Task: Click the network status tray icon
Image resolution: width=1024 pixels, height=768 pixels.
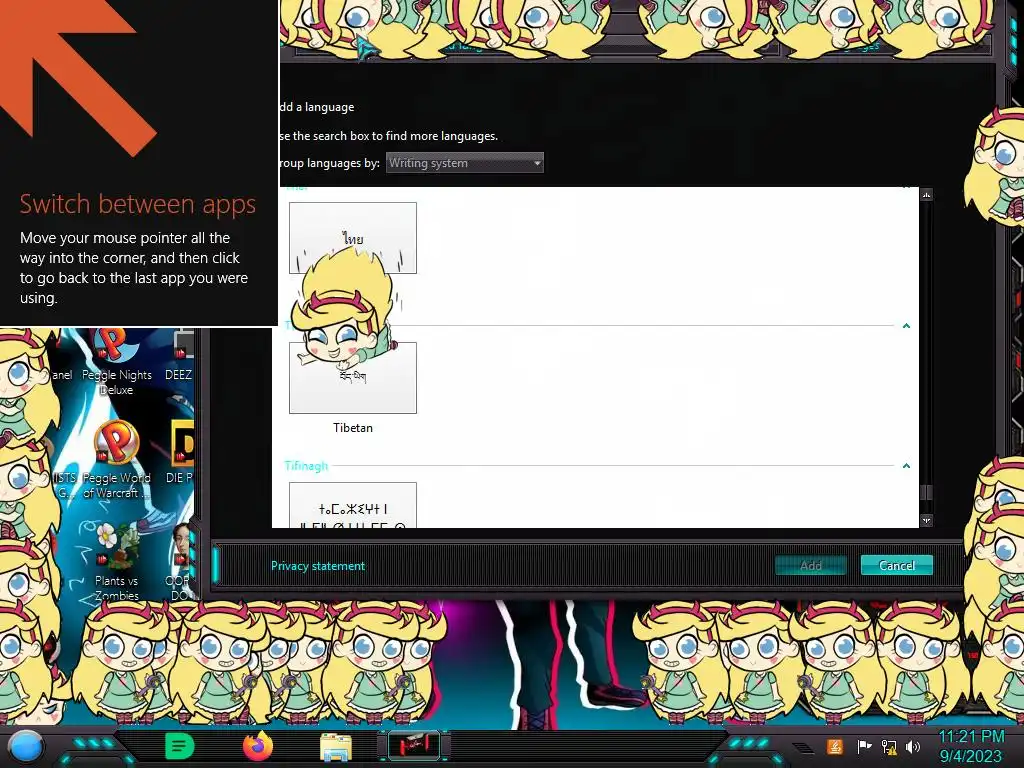Action: 889,747
